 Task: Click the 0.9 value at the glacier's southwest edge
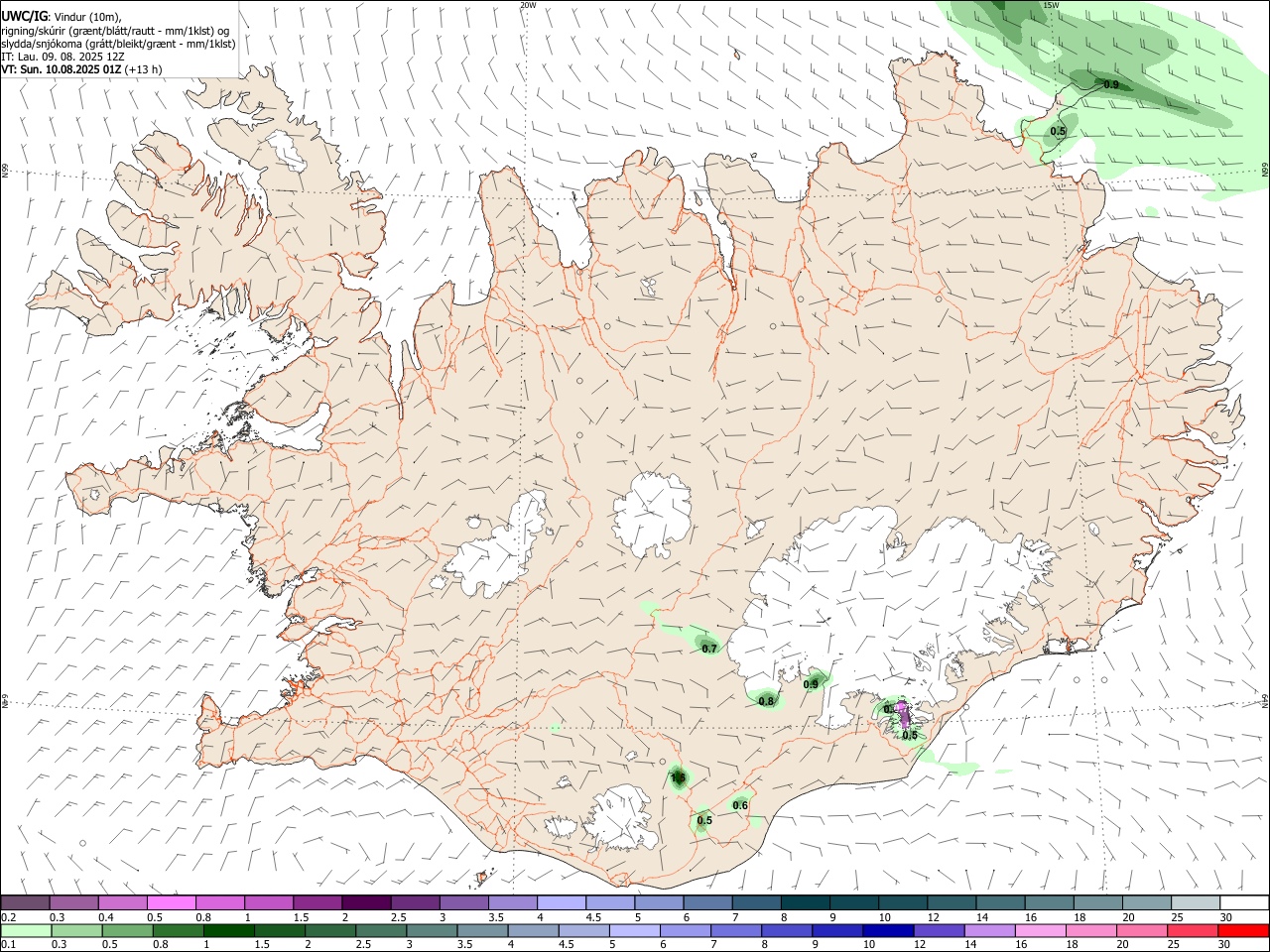click(x=811, y=684)
